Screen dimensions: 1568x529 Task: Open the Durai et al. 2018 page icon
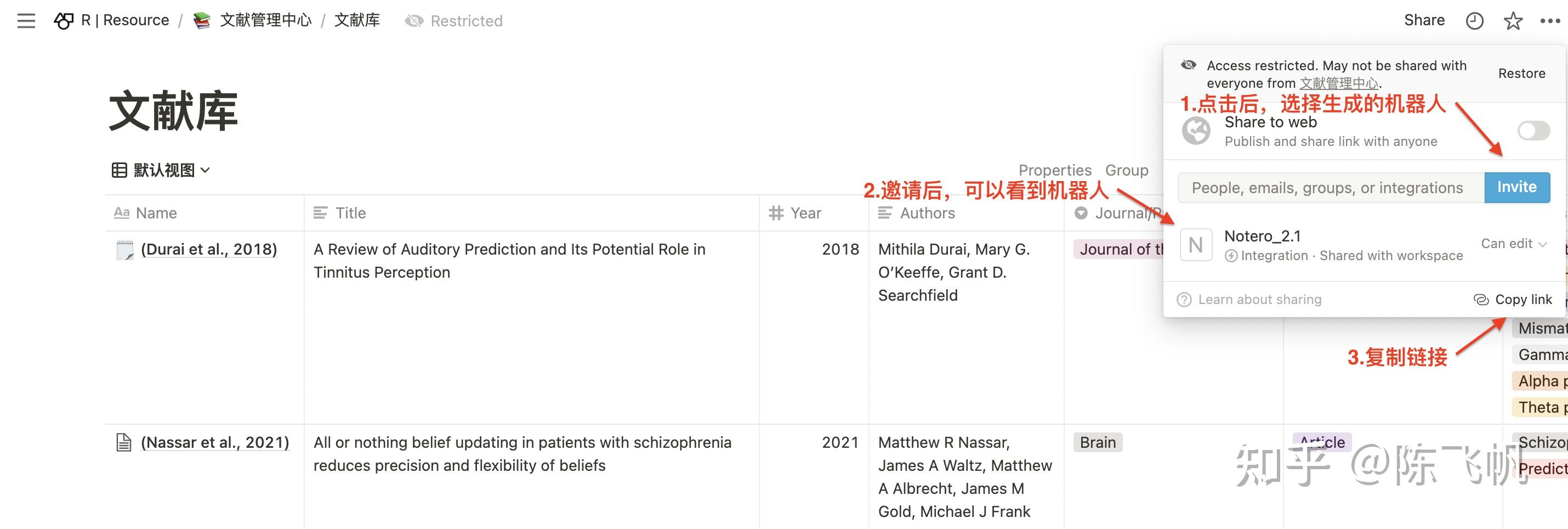pyautogui.click(x=124, y=250)
